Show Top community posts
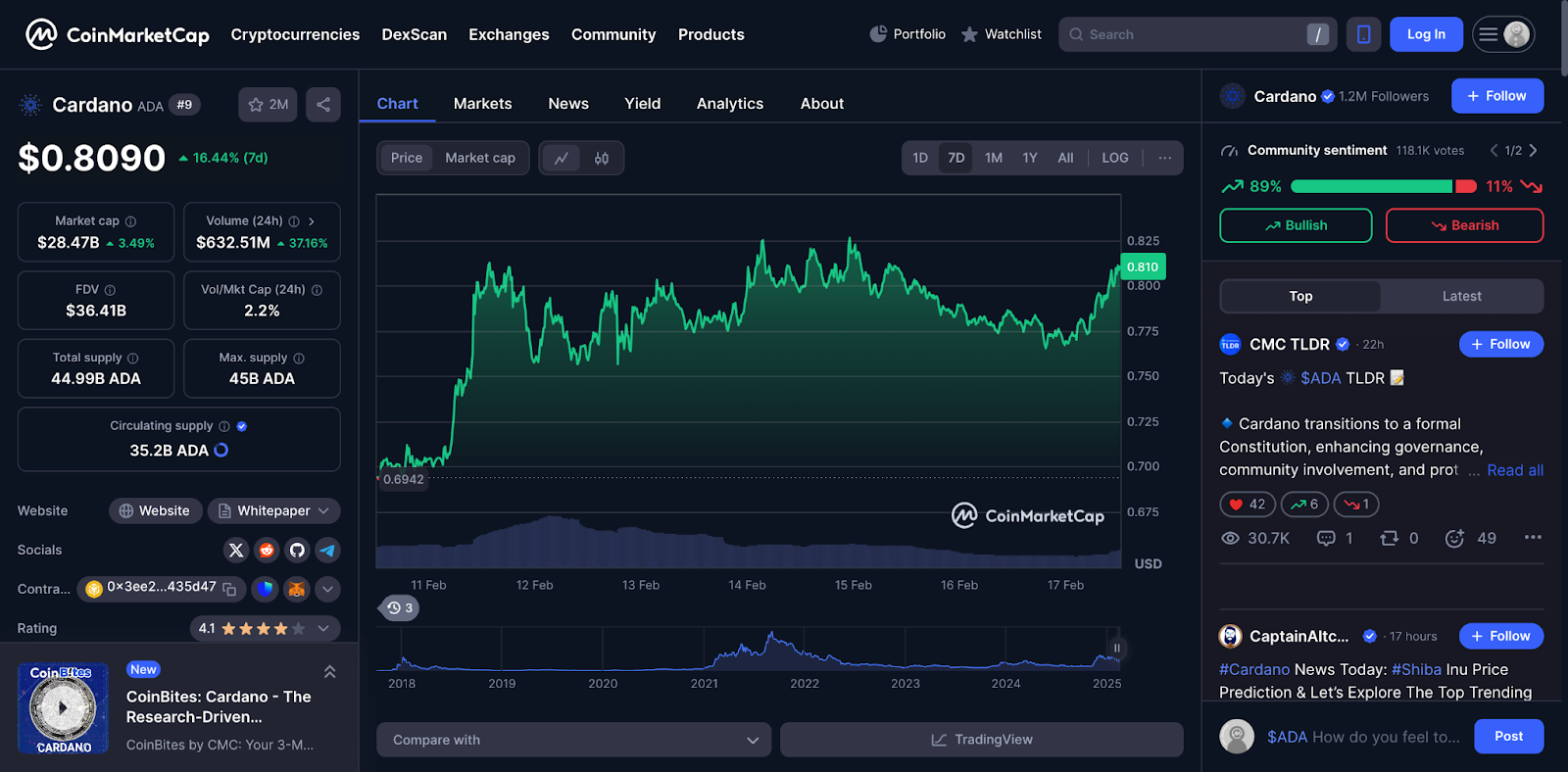The image size is (1568, 772). coord(1300,296)
